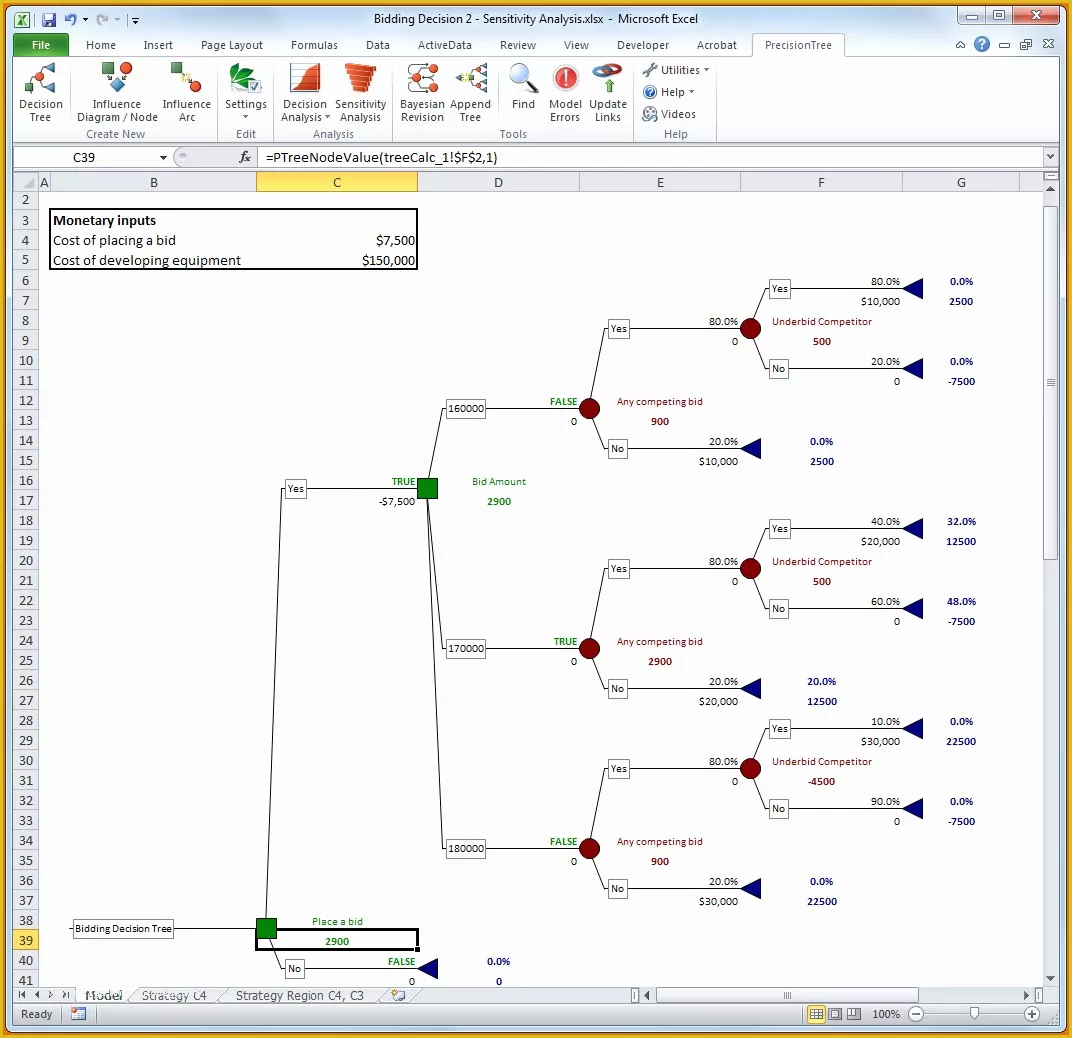Screen dimensions: 1072x1038
Task: Open the Utilities menu
Action: click(675, 70)
